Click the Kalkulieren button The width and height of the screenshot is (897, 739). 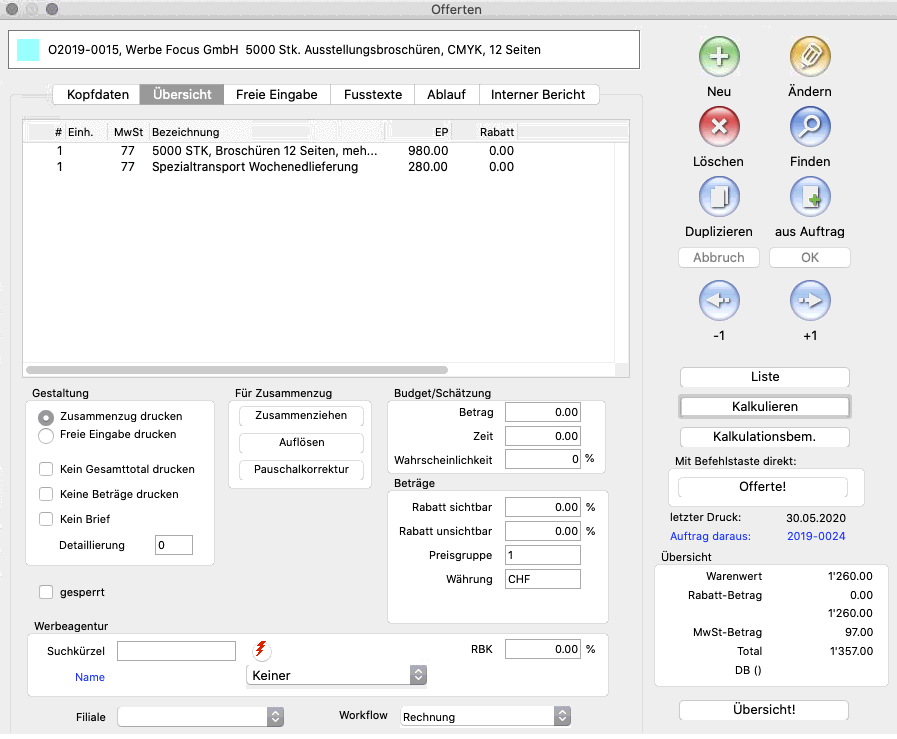coord(764,407)
